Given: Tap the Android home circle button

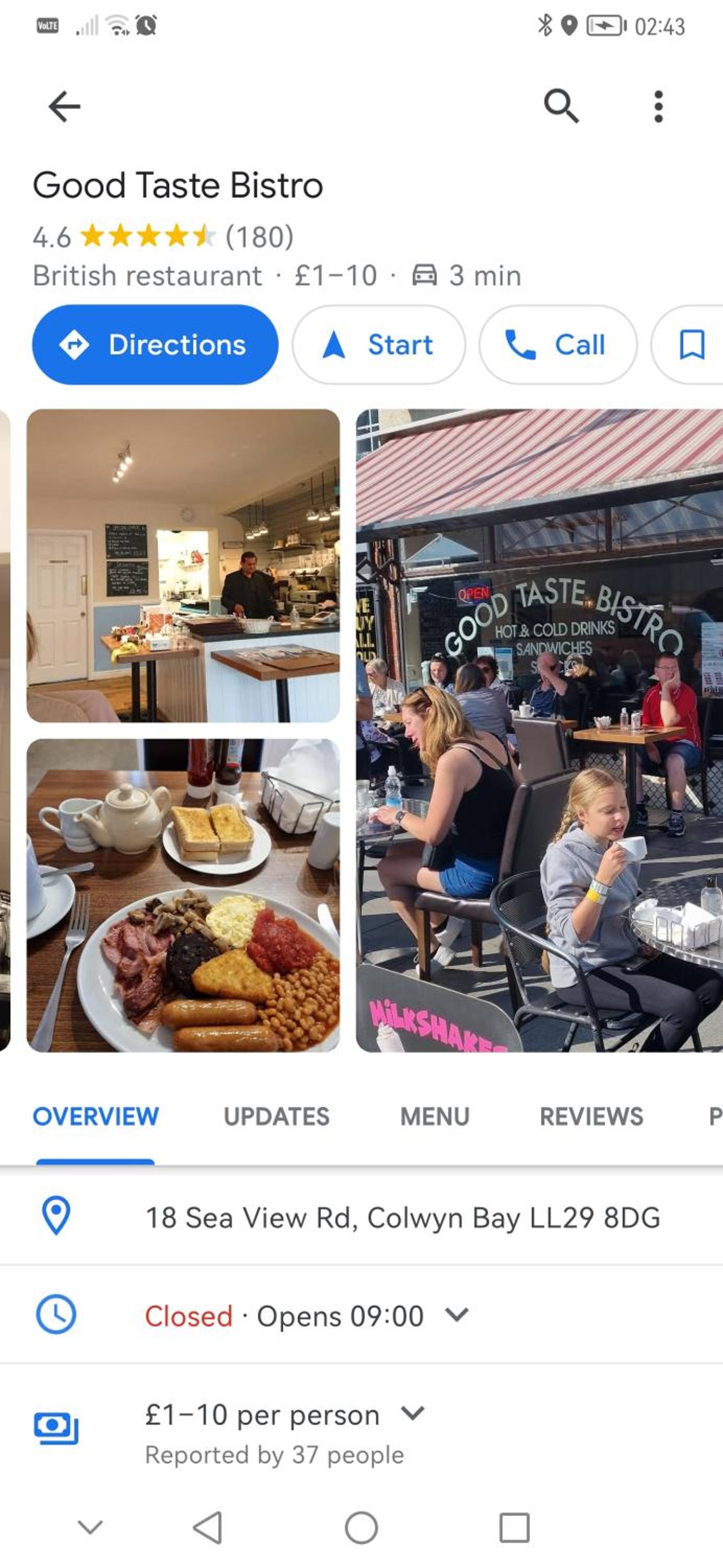Looking at the screenshot, I should (361, 1528).
